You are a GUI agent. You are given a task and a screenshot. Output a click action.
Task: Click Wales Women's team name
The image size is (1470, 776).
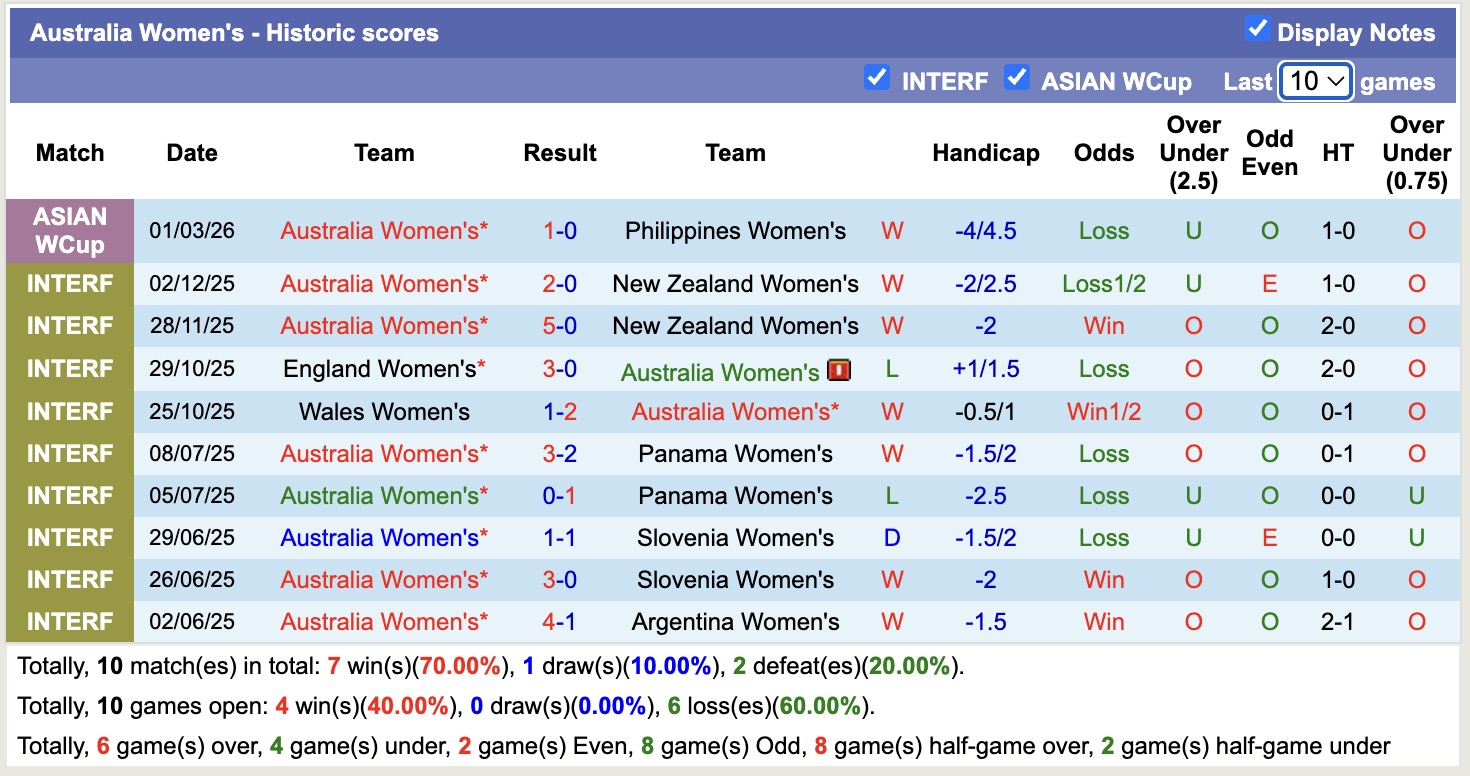[384, 411]
